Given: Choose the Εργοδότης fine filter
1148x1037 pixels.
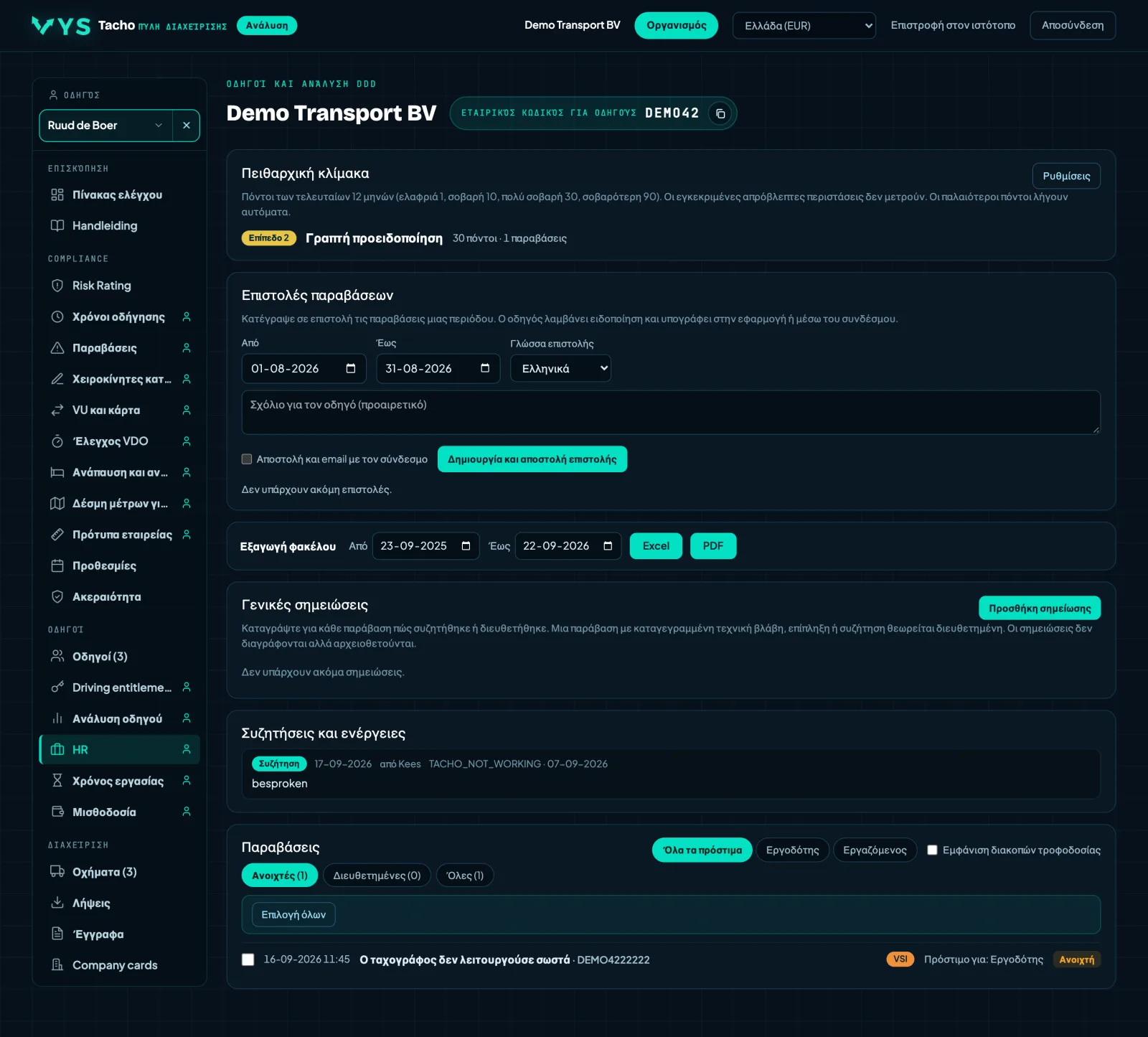Looking at the screenshot, I should point(792,850).
